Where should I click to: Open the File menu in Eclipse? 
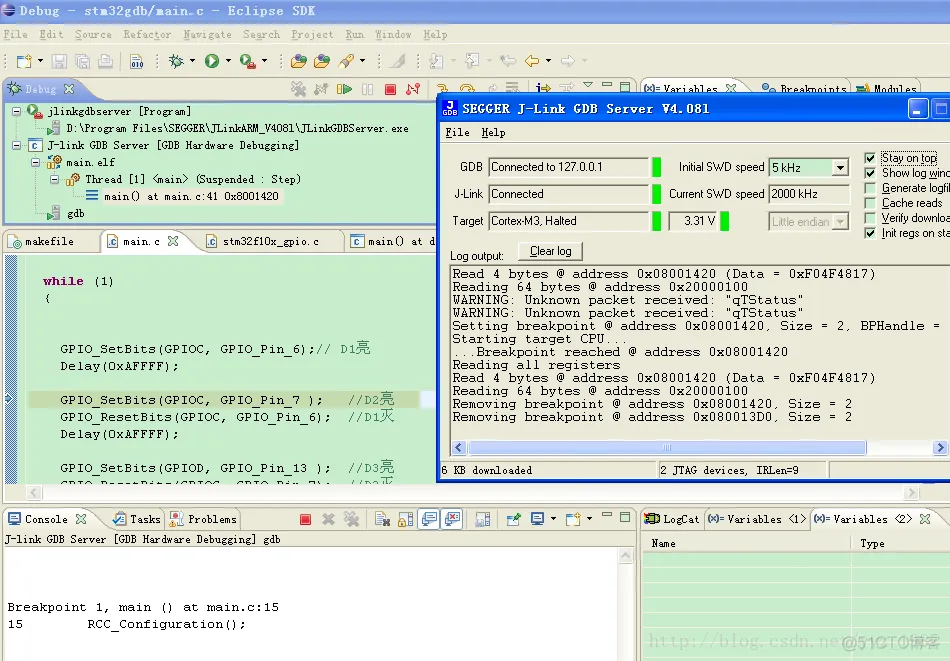point(15,35)
